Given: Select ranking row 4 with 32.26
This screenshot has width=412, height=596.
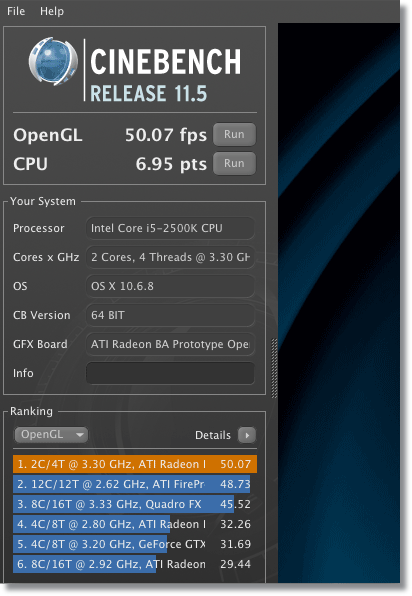Looking at the screenshot, I should (135, 524).
